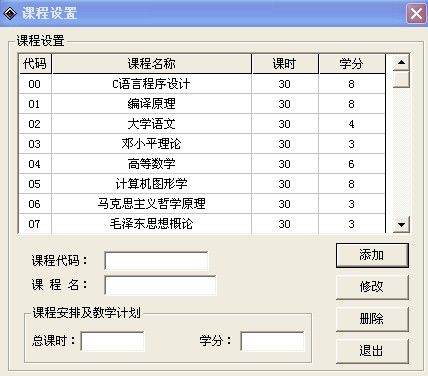Select the 编译原理 course row
Screen dimensions: 428x376
(202, 104)
